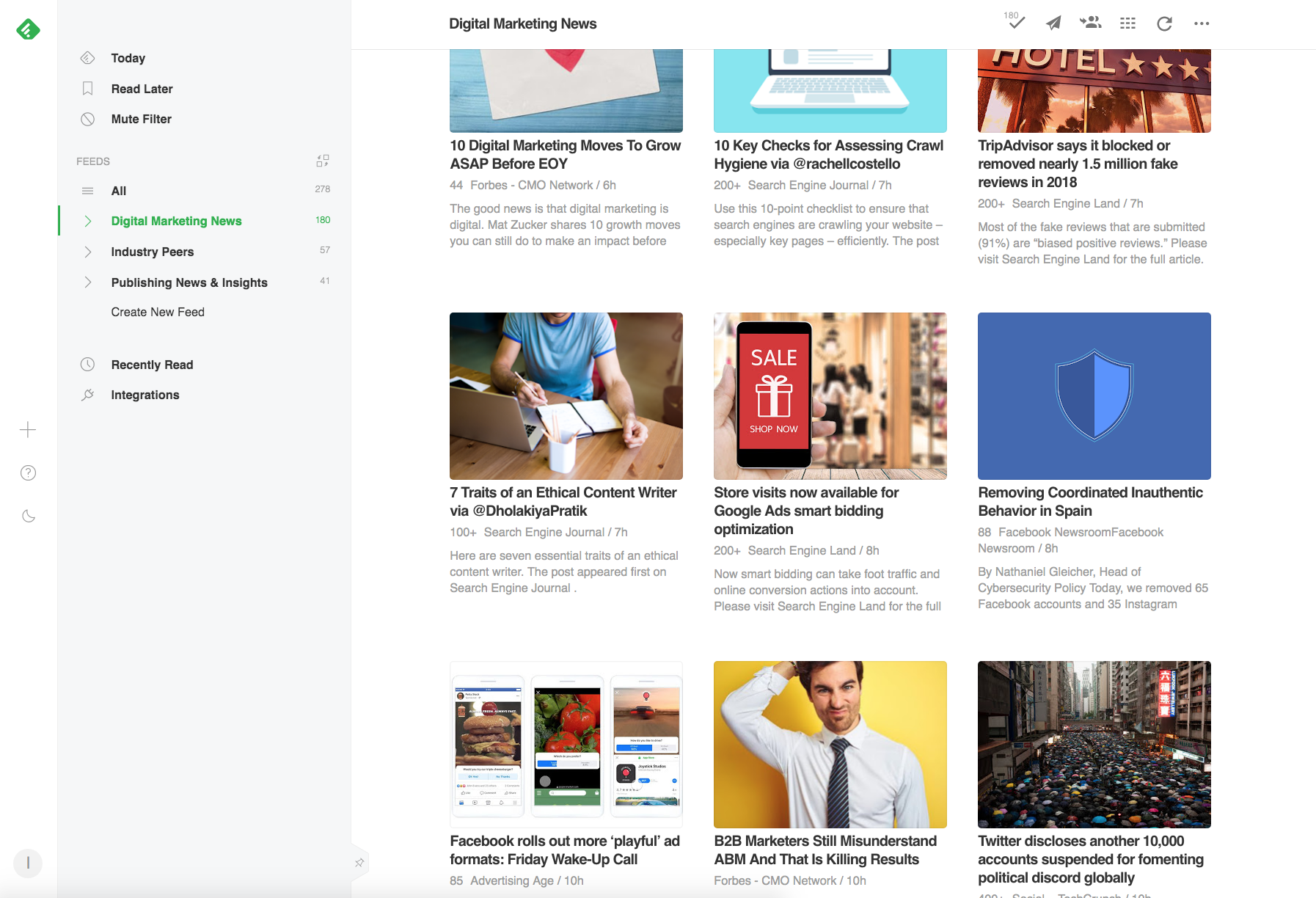Viewport: 1316px width, 898px height.
Task: Click the 57 count for Industry Peers
Action: pyautogui.click(x=325, y=250)
